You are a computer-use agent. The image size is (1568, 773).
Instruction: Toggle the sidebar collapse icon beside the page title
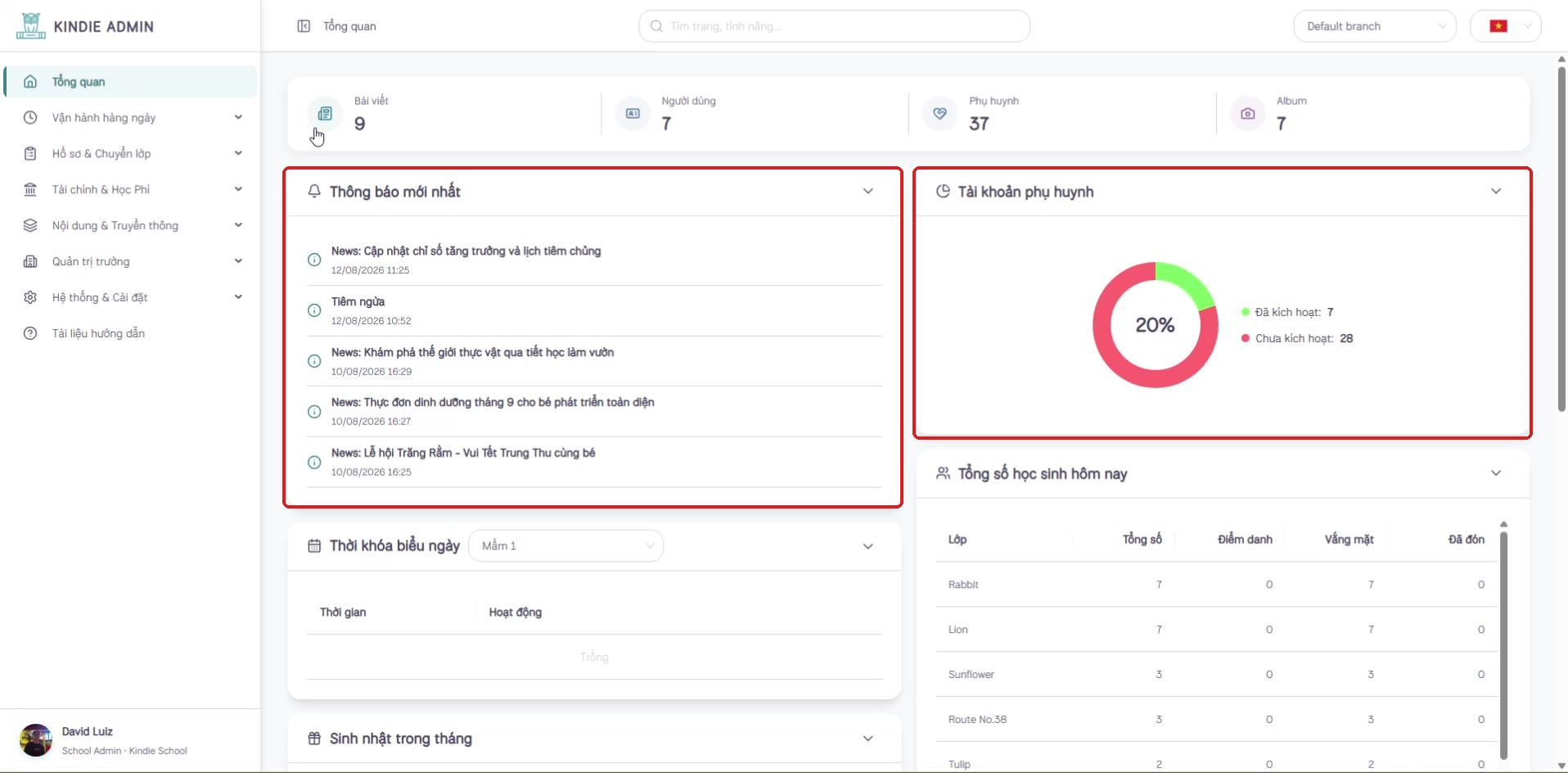coord(304,26)
